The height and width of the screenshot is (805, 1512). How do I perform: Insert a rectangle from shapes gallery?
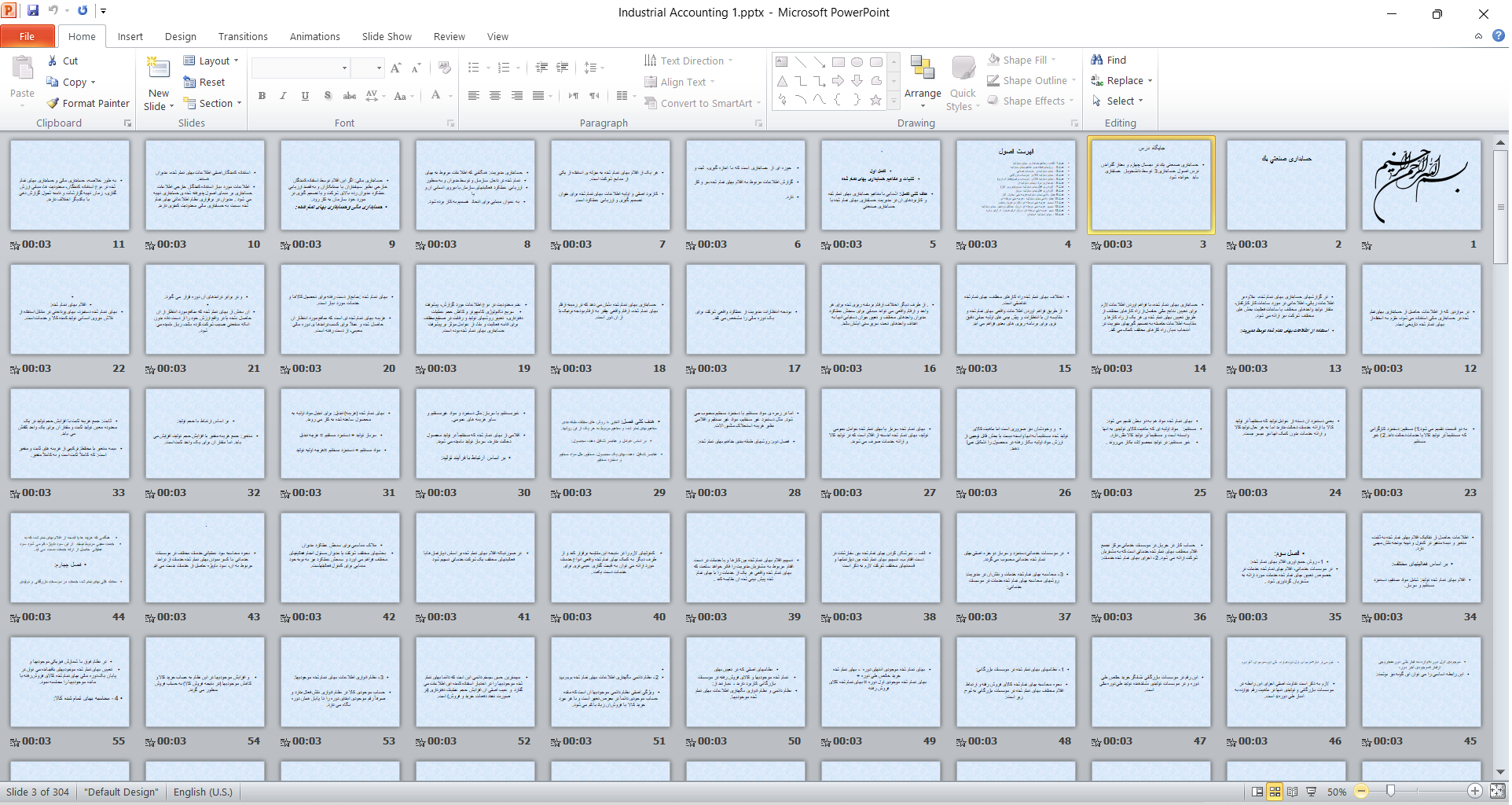839,62
